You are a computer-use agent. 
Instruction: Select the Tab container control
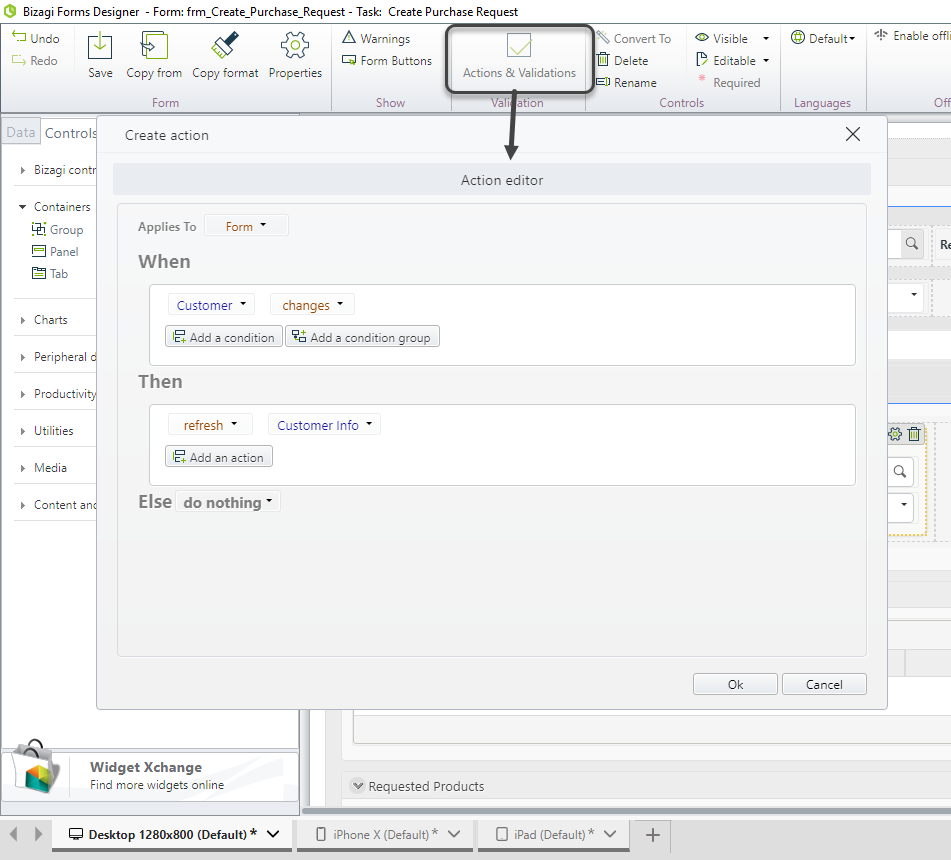[50, 274]
